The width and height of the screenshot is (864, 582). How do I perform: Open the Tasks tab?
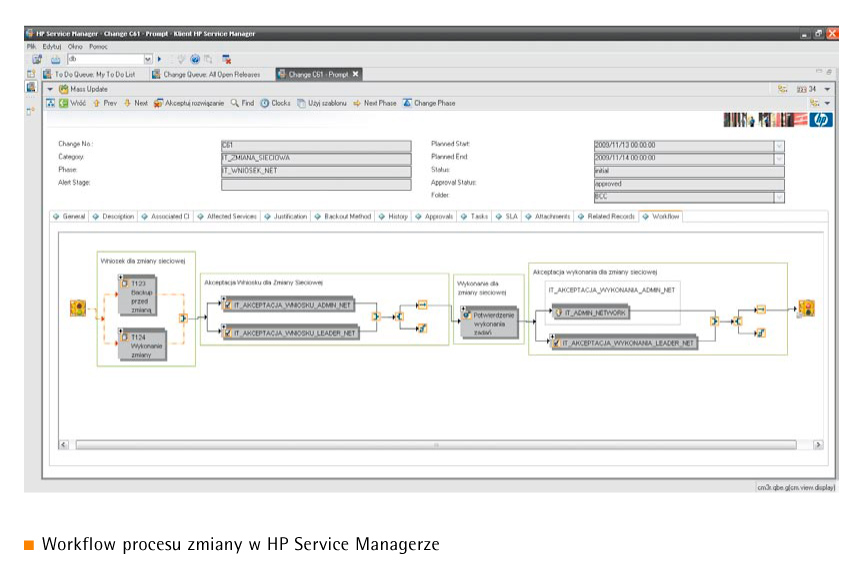[475, 216]
